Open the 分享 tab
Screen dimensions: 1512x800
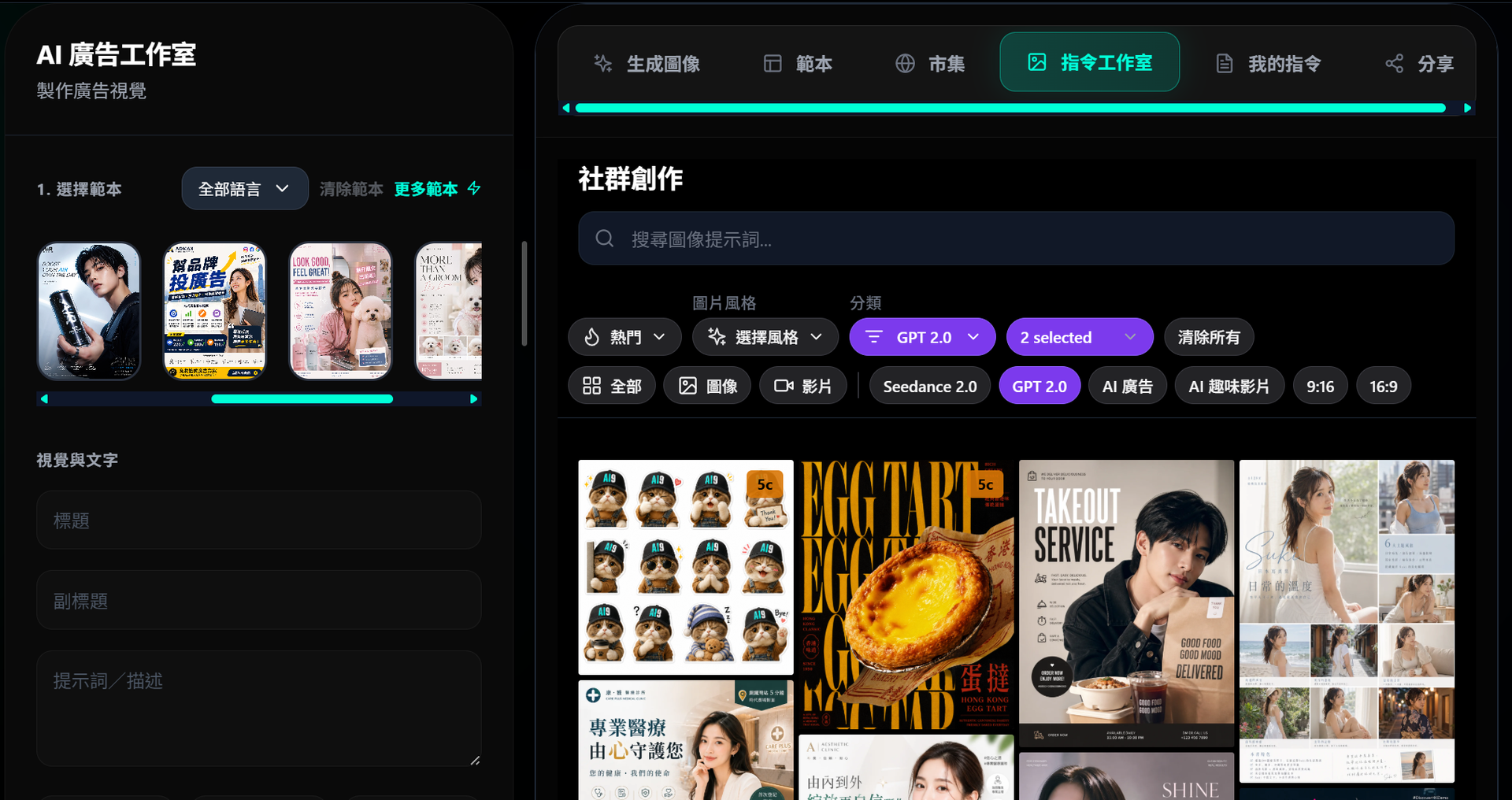(1420, 63)
